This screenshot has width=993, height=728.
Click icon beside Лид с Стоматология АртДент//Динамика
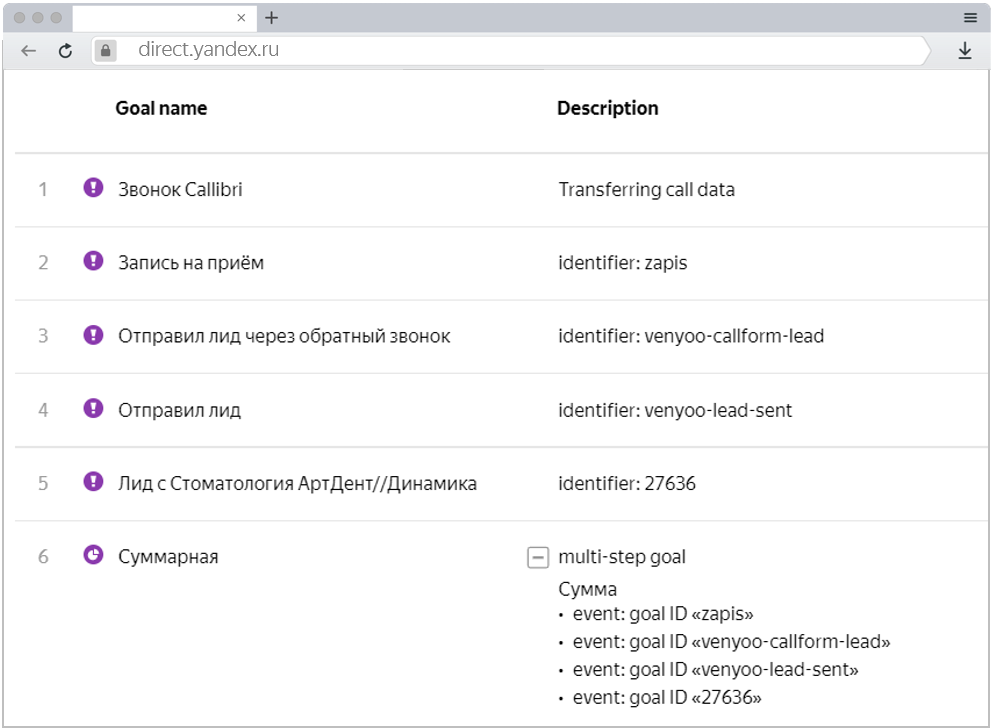[94, 483]
